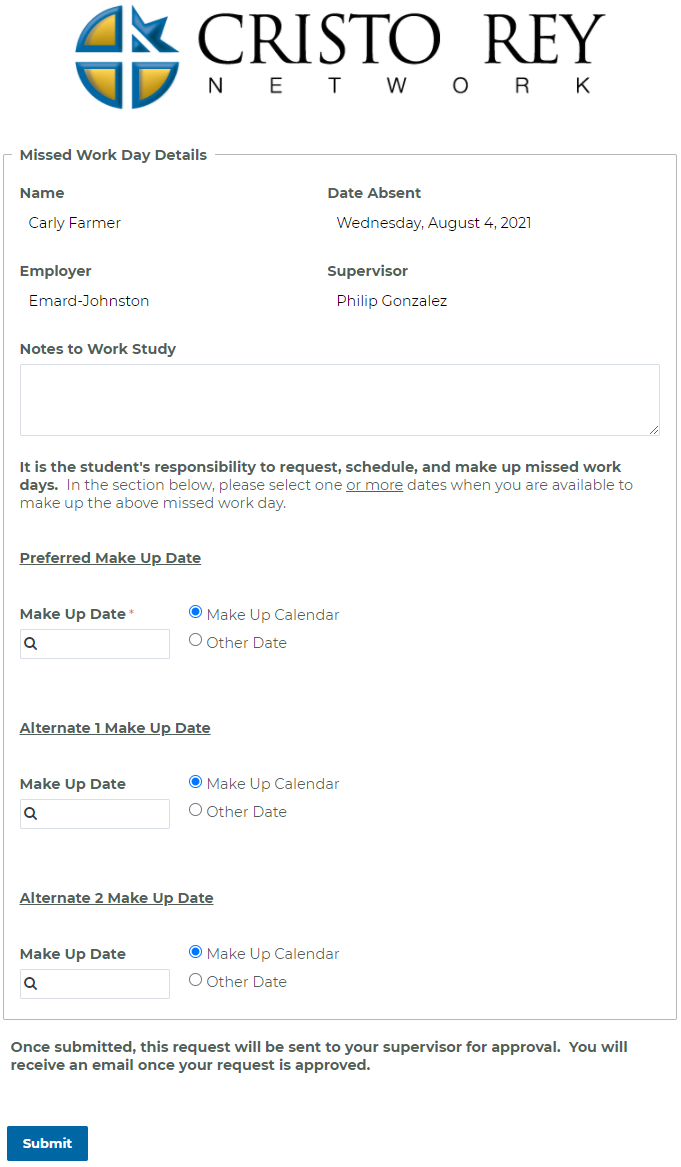Select Make Up Calendar for Alternate 1

[x=196, y=781]
